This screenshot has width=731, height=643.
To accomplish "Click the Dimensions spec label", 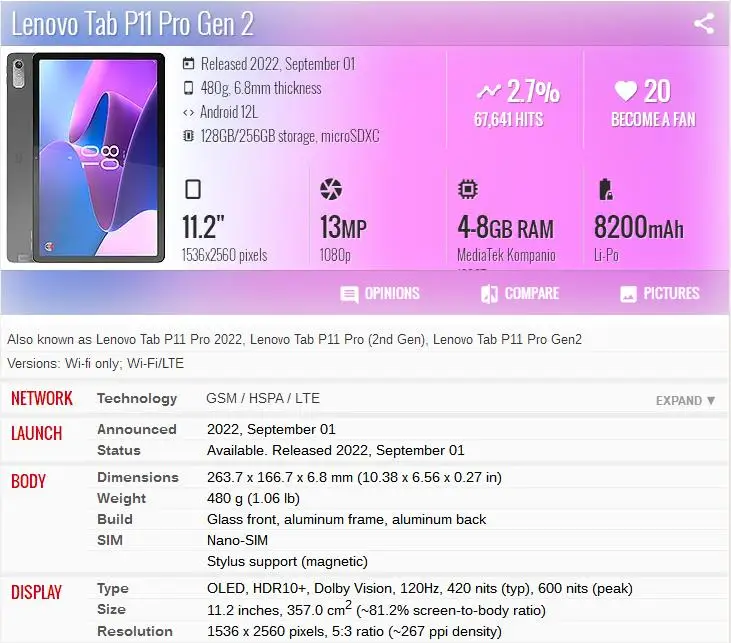I will tap(138, 477).
